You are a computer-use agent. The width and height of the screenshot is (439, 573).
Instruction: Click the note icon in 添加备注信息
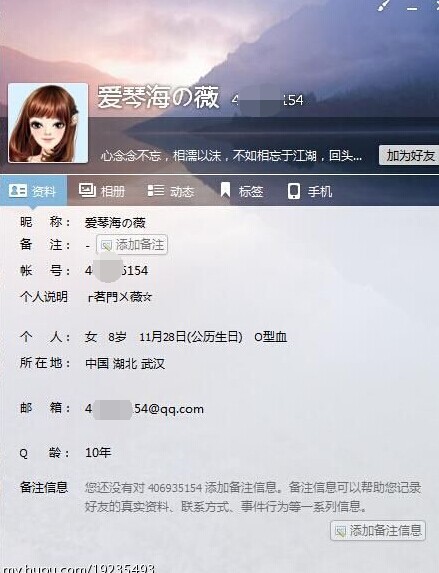340,531
